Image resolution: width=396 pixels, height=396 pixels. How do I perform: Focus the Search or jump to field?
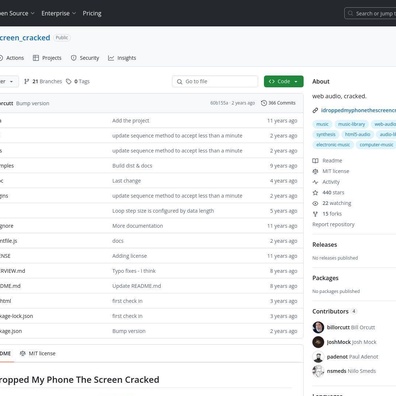[x=370, y=13]
